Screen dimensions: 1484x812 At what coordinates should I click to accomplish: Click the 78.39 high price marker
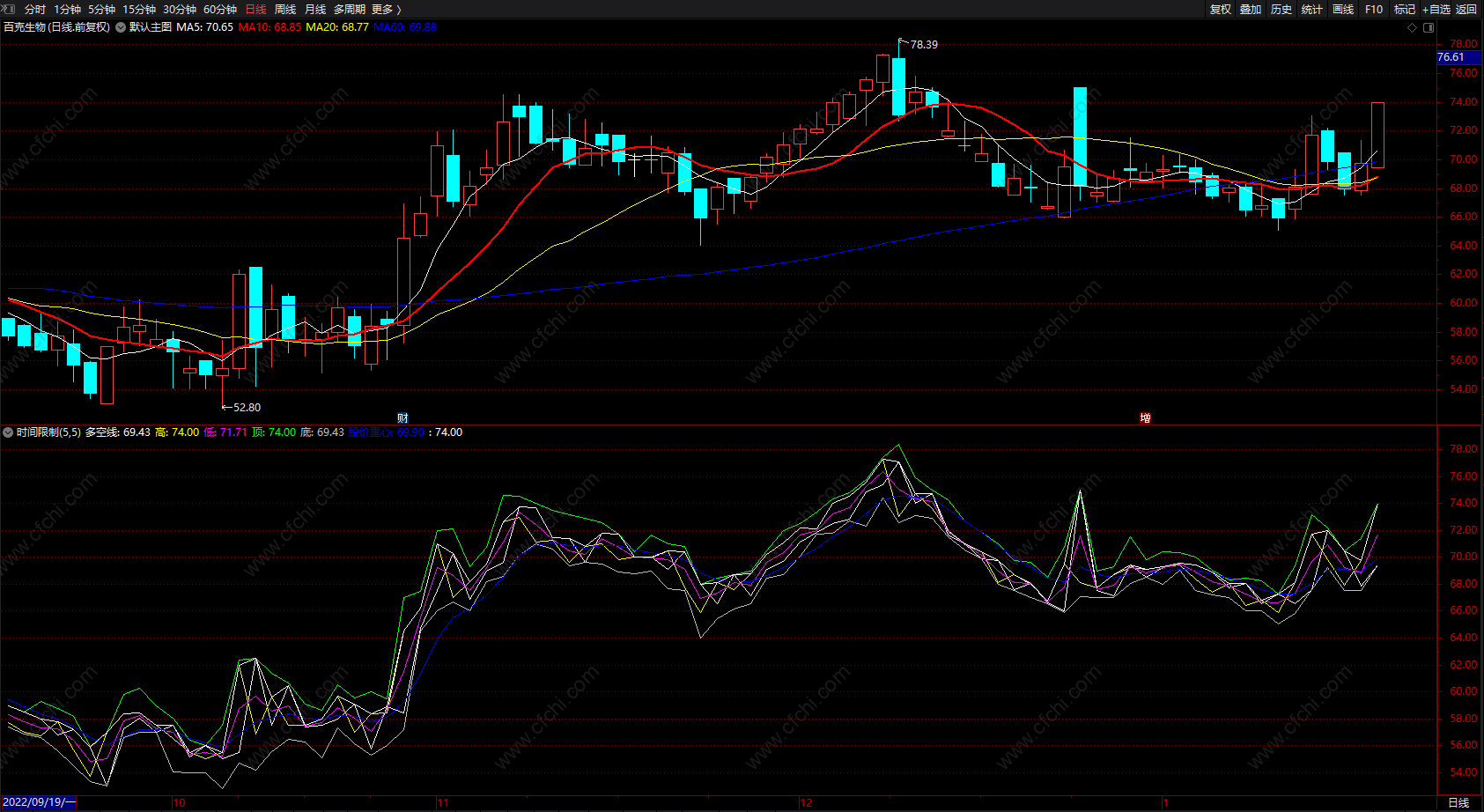coord(924,44)
